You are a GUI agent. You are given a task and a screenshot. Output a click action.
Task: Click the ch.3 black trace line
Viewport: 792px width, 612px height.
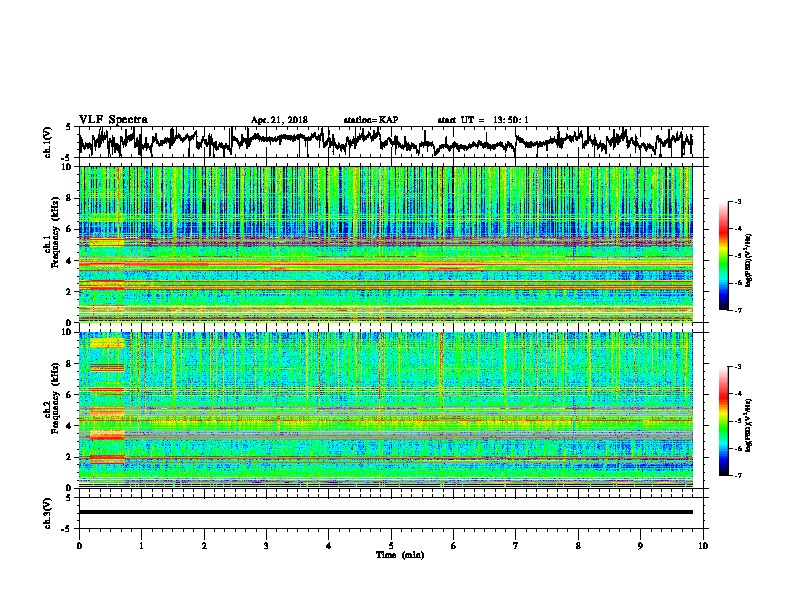click(386, 512)
